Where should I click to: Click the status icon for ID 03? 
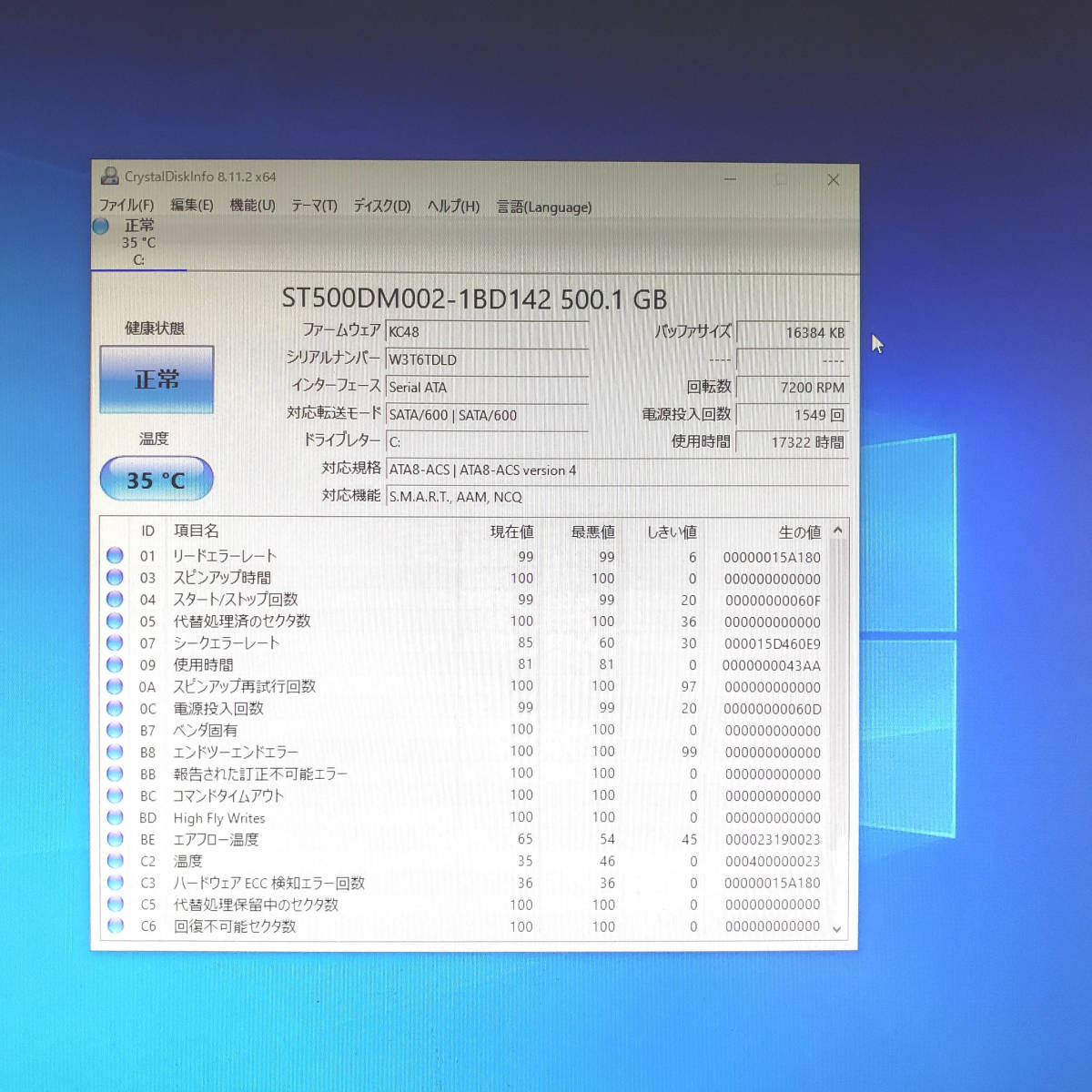click(x=115, y=577)
